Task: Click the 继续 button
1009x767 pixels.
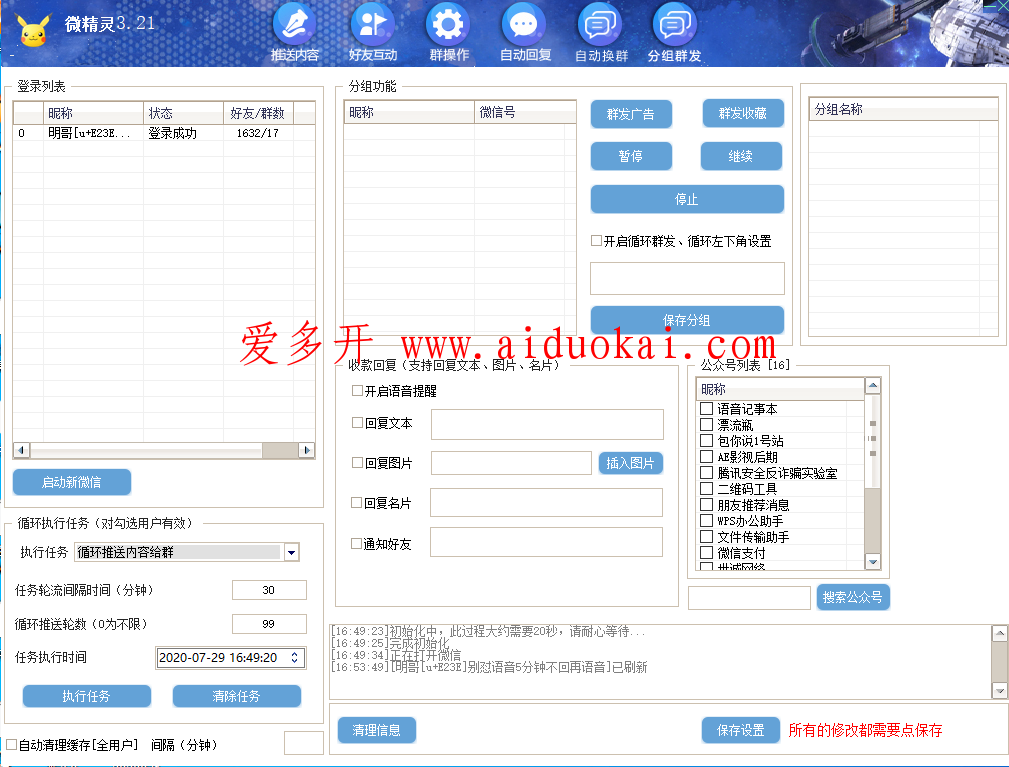Action: (741, 156)
